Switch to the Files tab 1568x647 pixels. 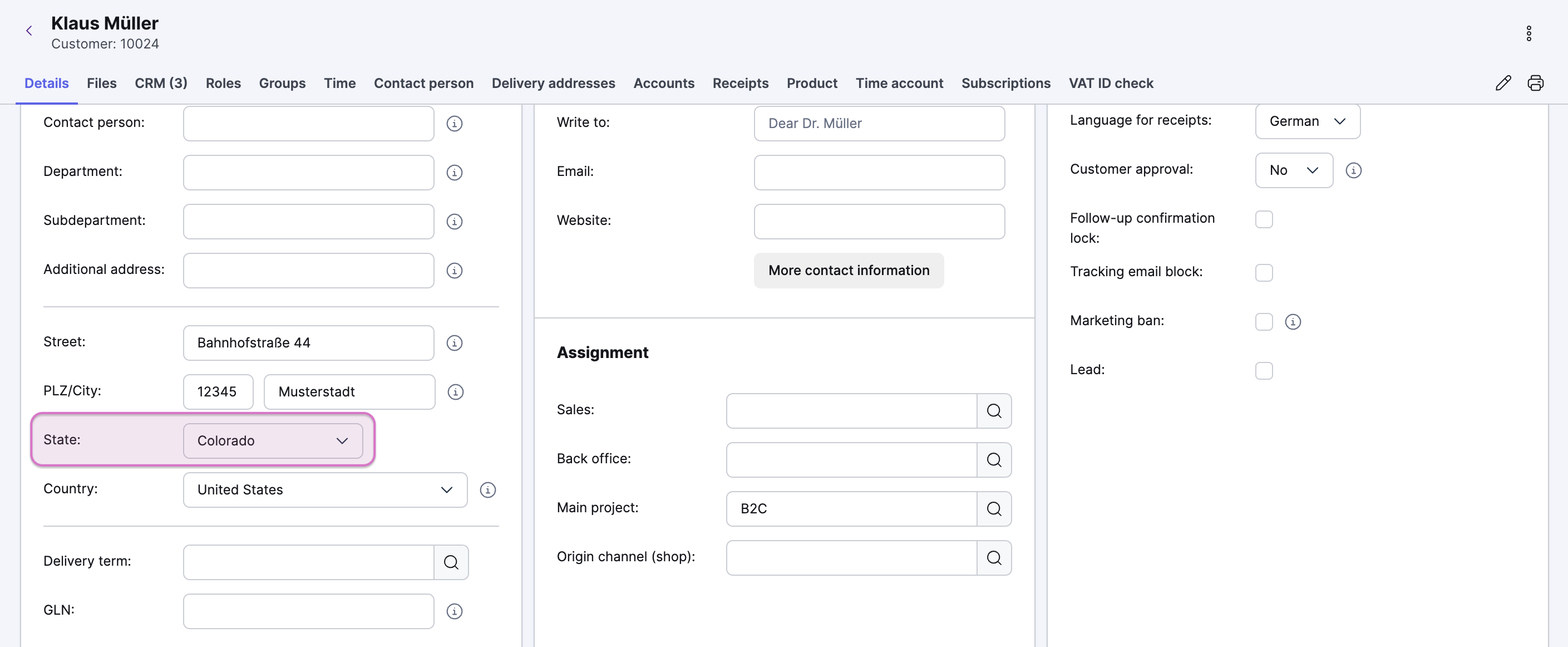[102, 83]
